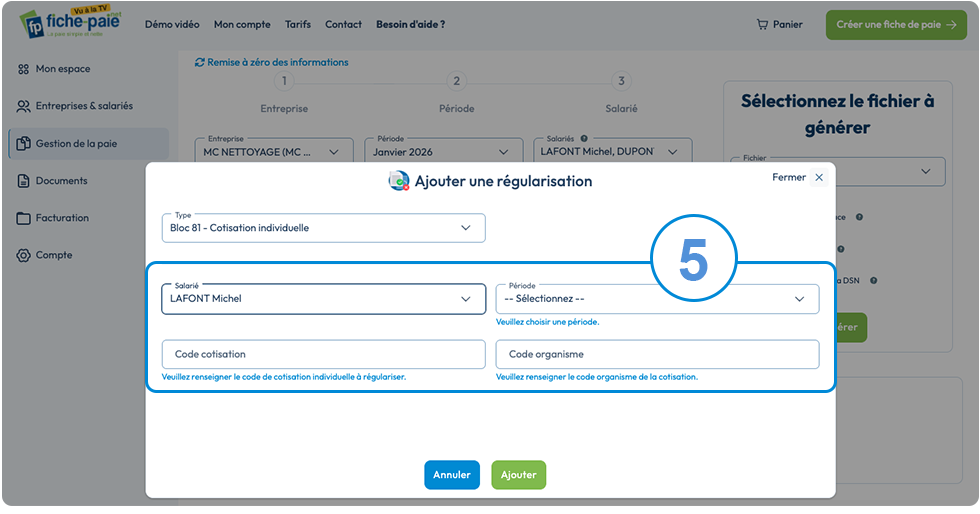Screen dimensions: 980x514
Task: Click the green Ajouter button
Action: pyautogui.click(x=519, y=475)
